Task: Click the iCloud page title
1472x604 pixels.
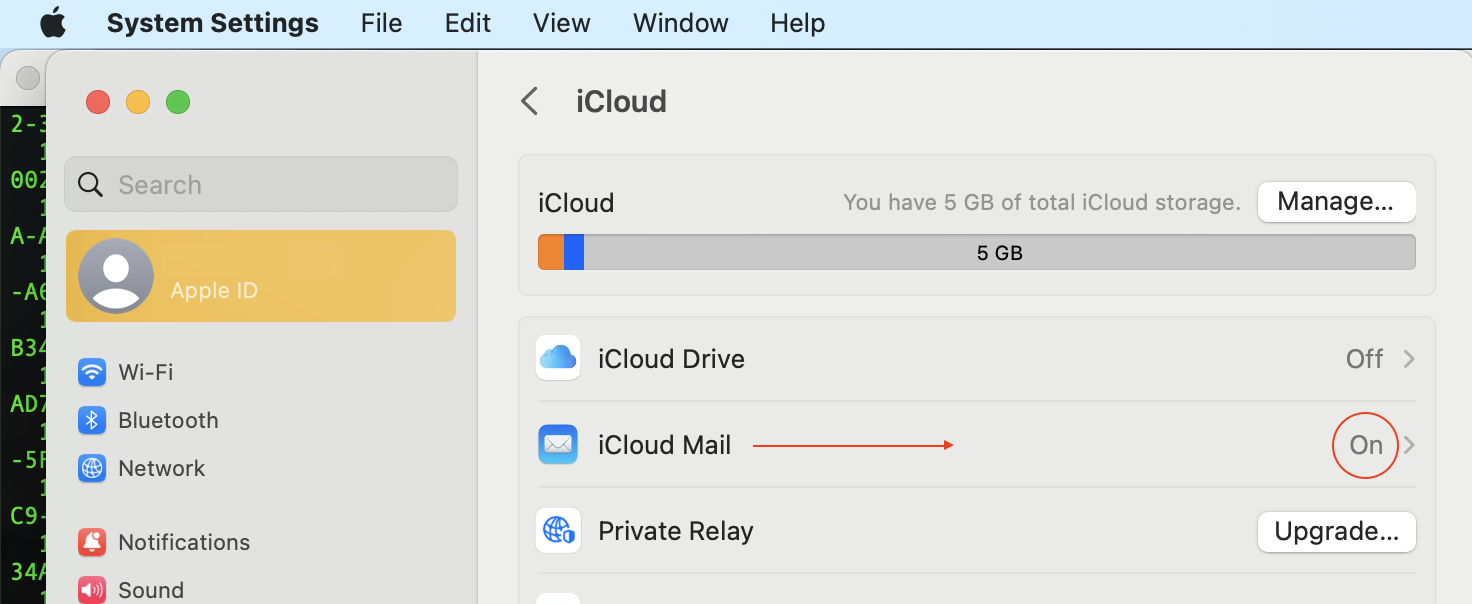Action: coord(621,101)
